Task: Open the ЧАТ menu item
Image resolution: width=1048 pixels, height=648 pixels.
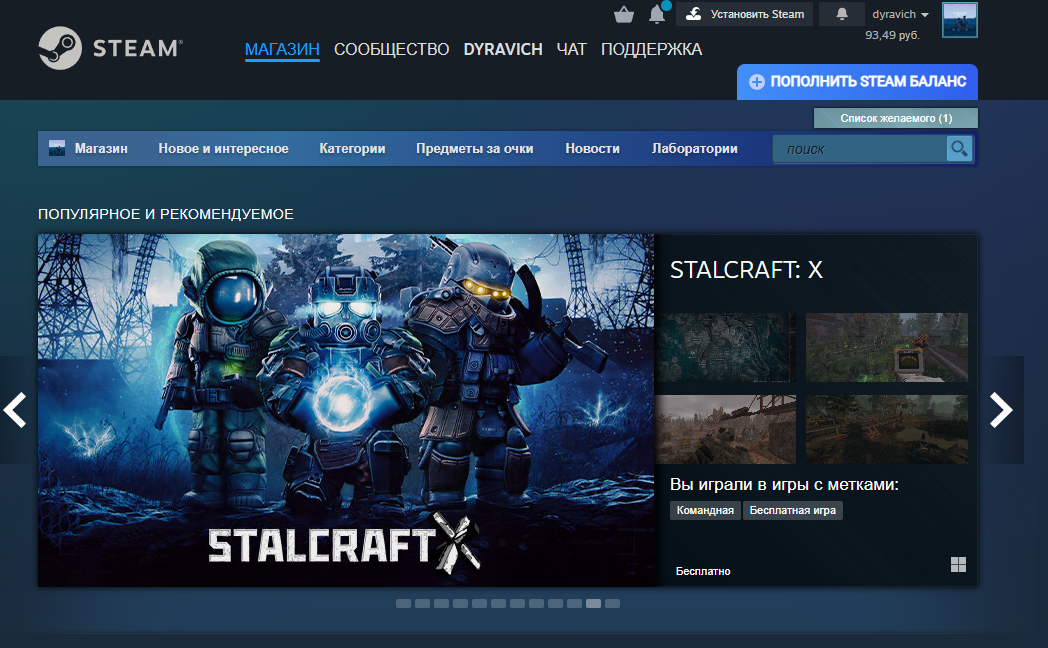Action: 571,49
